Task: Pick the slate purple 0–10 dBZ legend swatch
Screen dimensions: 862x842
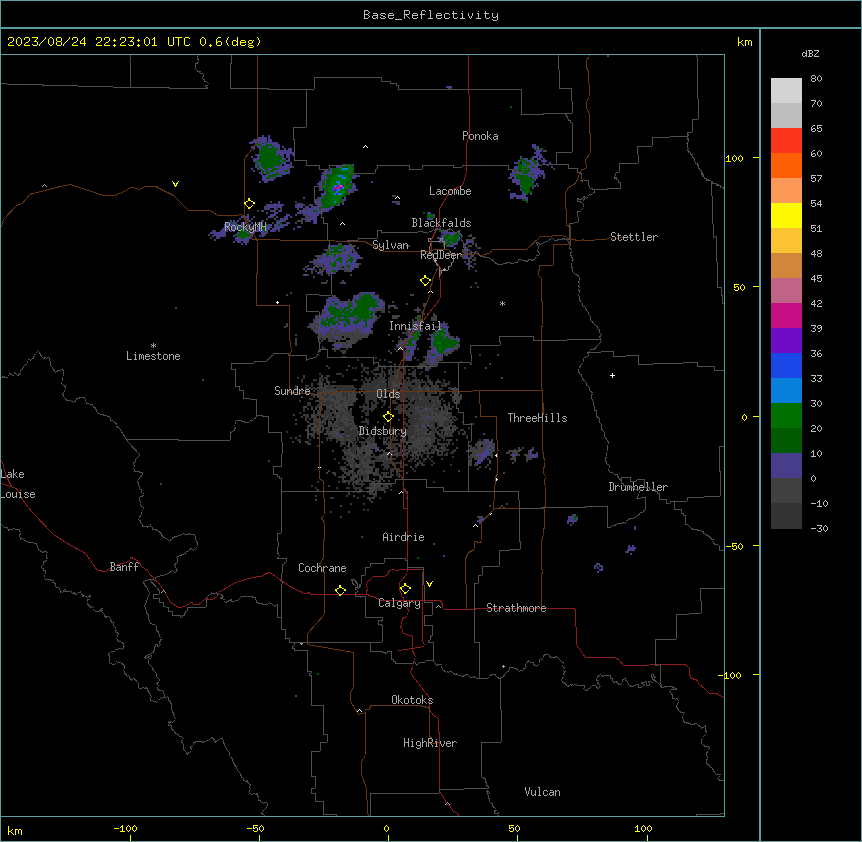Action: (x=786, y=466)
